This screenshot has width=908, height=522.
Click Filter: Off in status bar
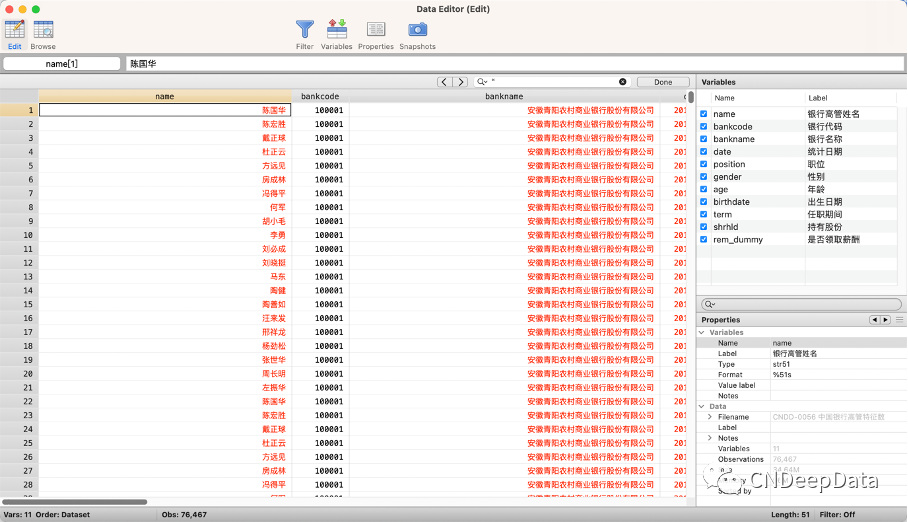tap(837, 514)
